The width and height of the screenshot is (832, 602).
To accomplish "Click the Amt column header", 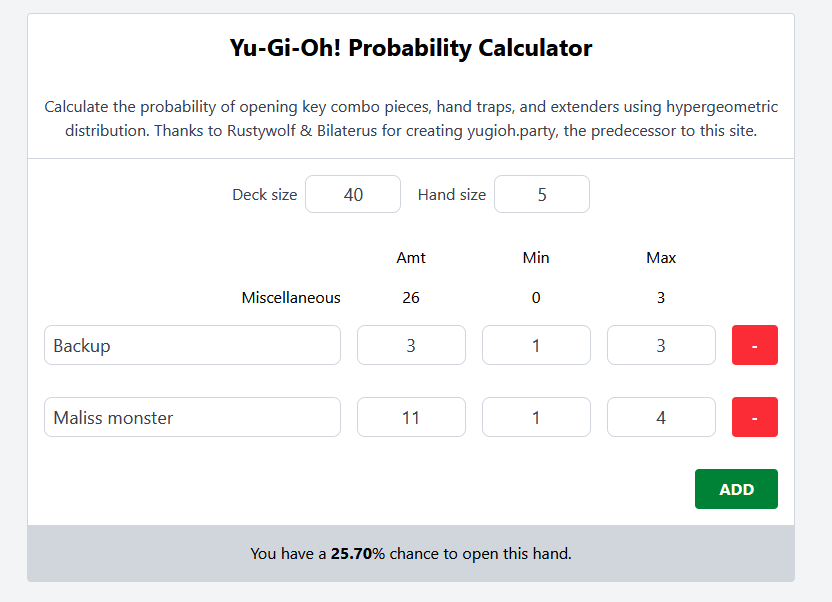I will click(x=411, y=257).
